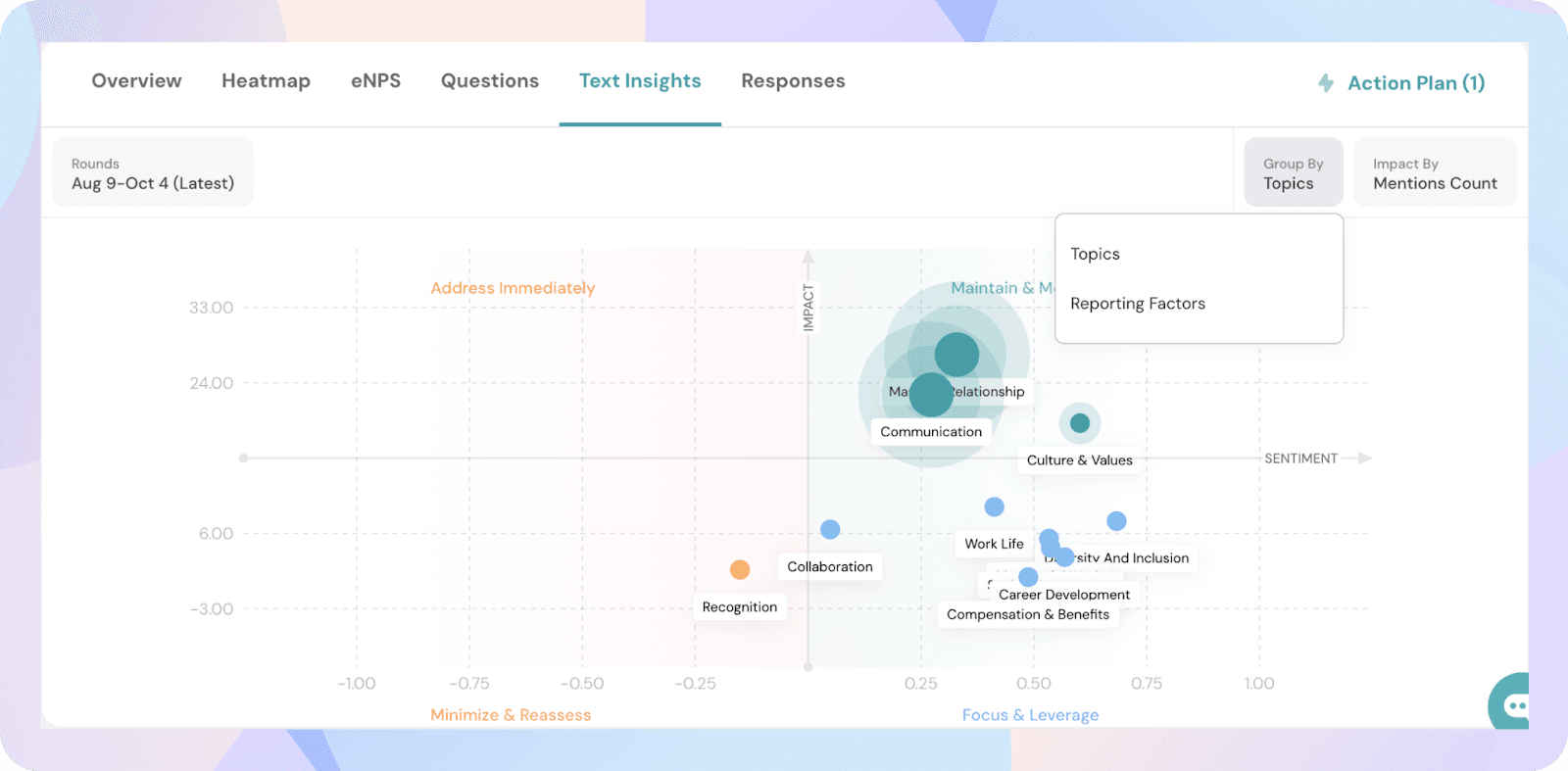Choose Reporting Factors from the dropdown list
1568x771 pixels.
click(1137, 304)
